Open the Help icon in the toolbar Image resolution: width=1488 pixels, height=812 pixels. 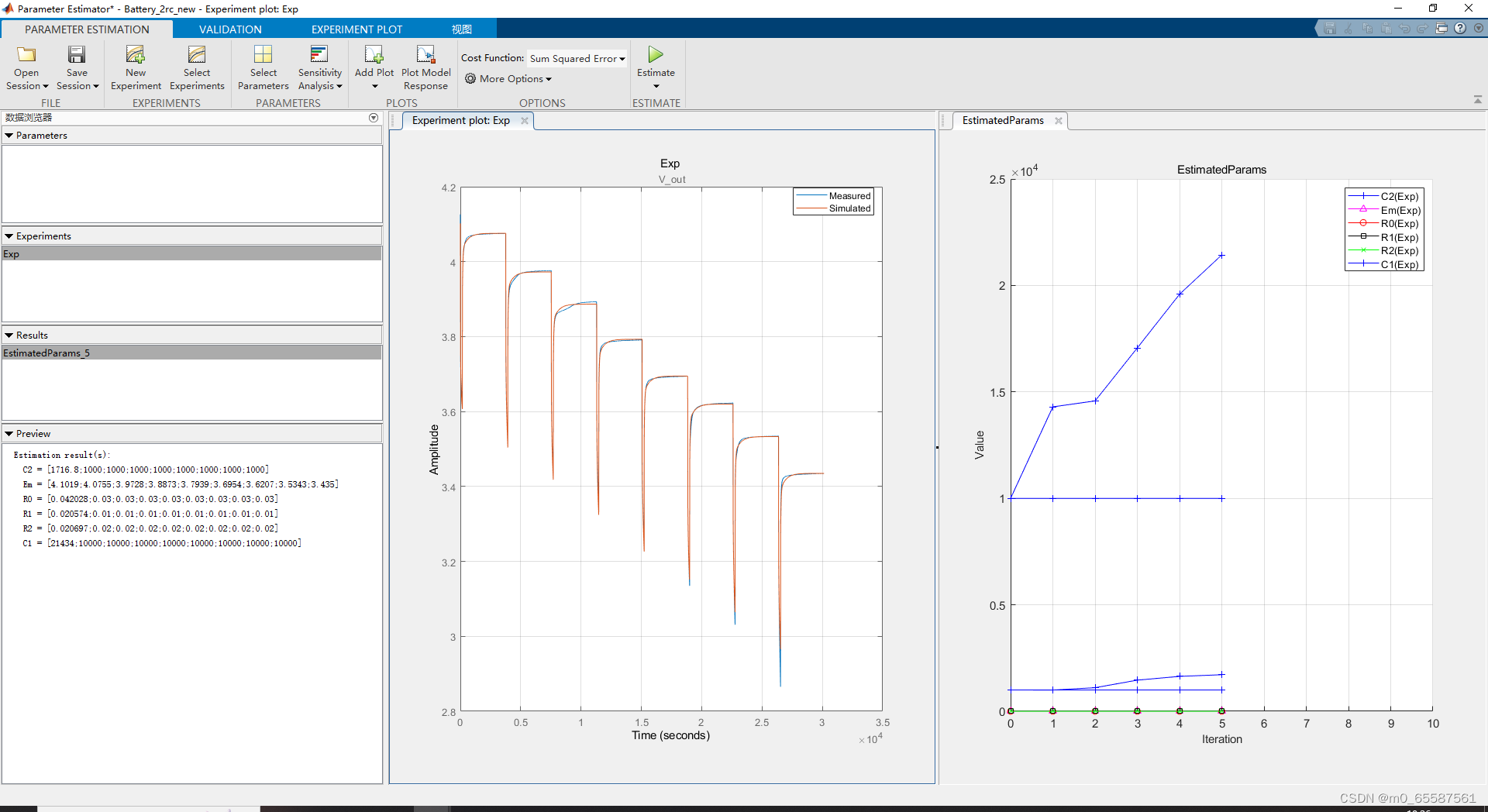point(1461,27)
